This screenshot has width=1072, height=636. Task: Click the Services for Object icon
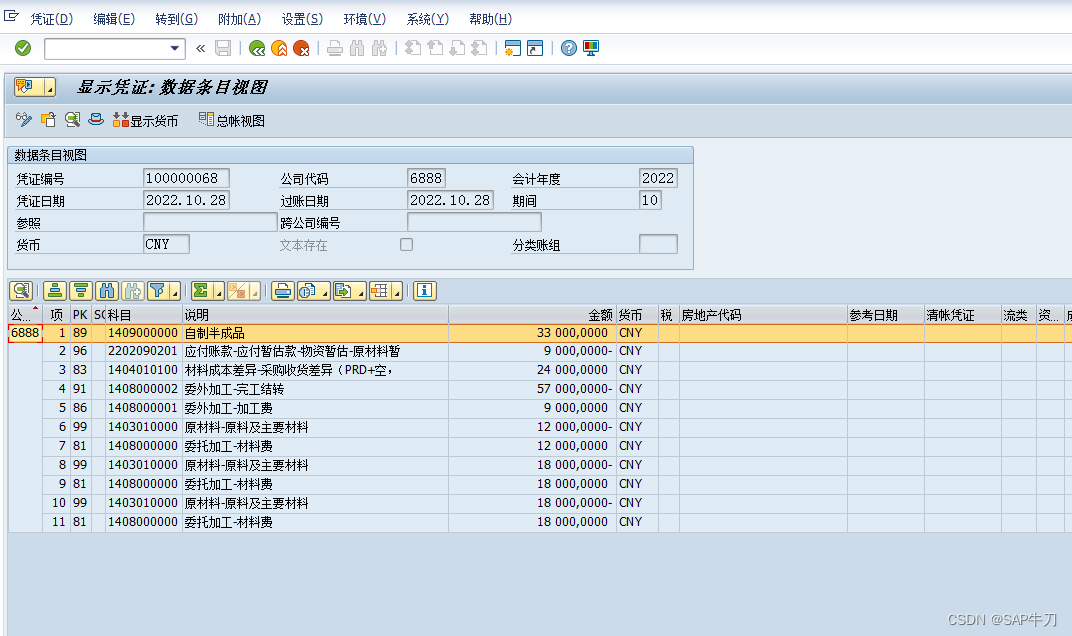[27, 87]
